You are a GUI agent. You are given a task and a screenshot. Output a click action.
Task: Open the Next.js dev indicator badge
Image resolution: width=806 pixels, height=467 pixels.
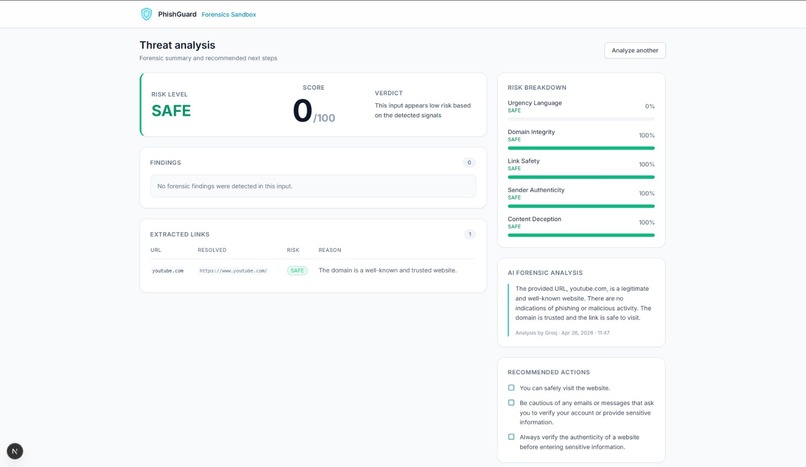[15, 451]
